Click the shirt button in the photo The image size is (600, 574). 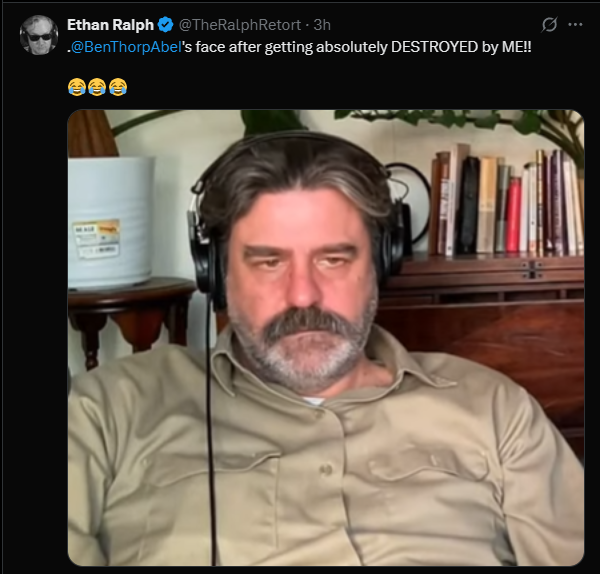point(326,469)
